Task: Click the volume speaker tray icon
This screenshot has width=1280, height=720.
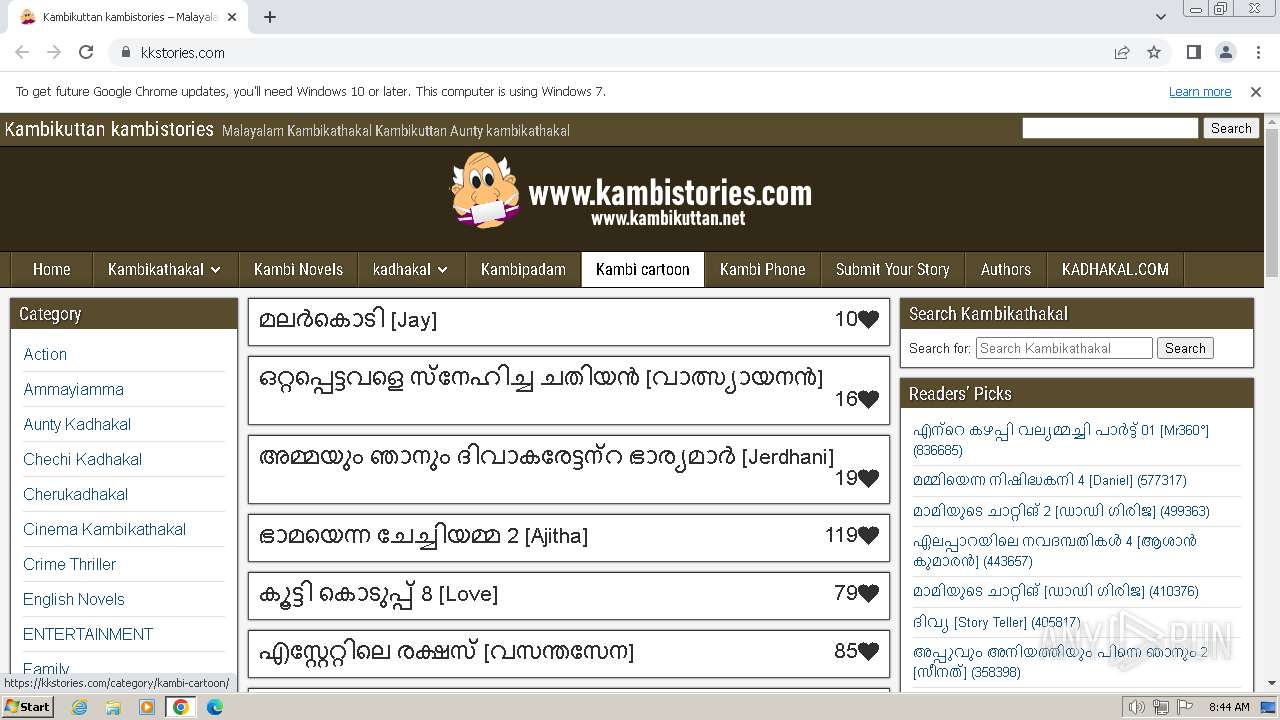Action: pos(1136,707)
